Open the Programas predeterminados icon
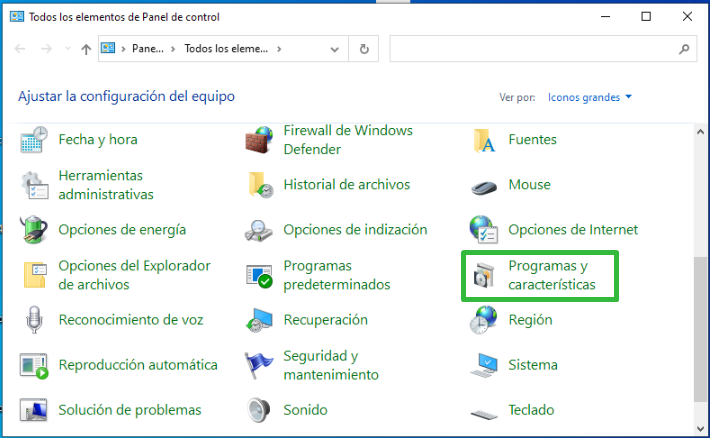The height and width of the screenshot is (438, 710). tap(259, 276)
